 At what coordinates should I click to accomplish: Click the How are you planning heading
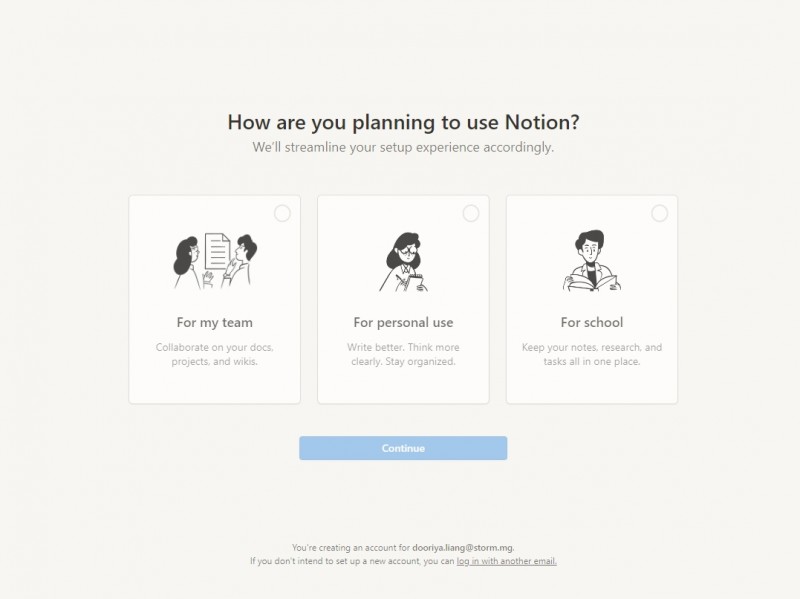pos(403,122)
